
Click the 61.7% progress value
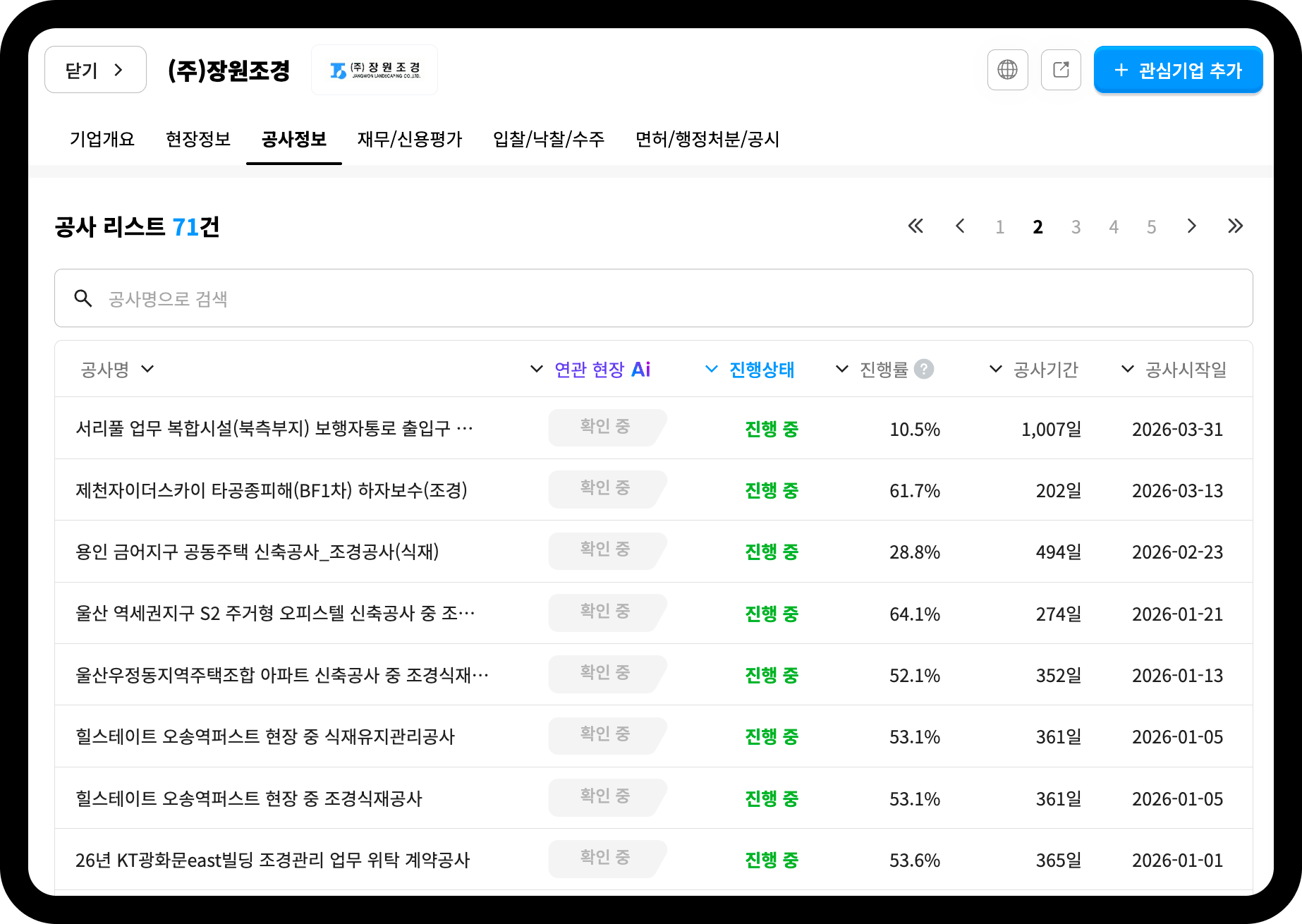[x=915, y=491]
